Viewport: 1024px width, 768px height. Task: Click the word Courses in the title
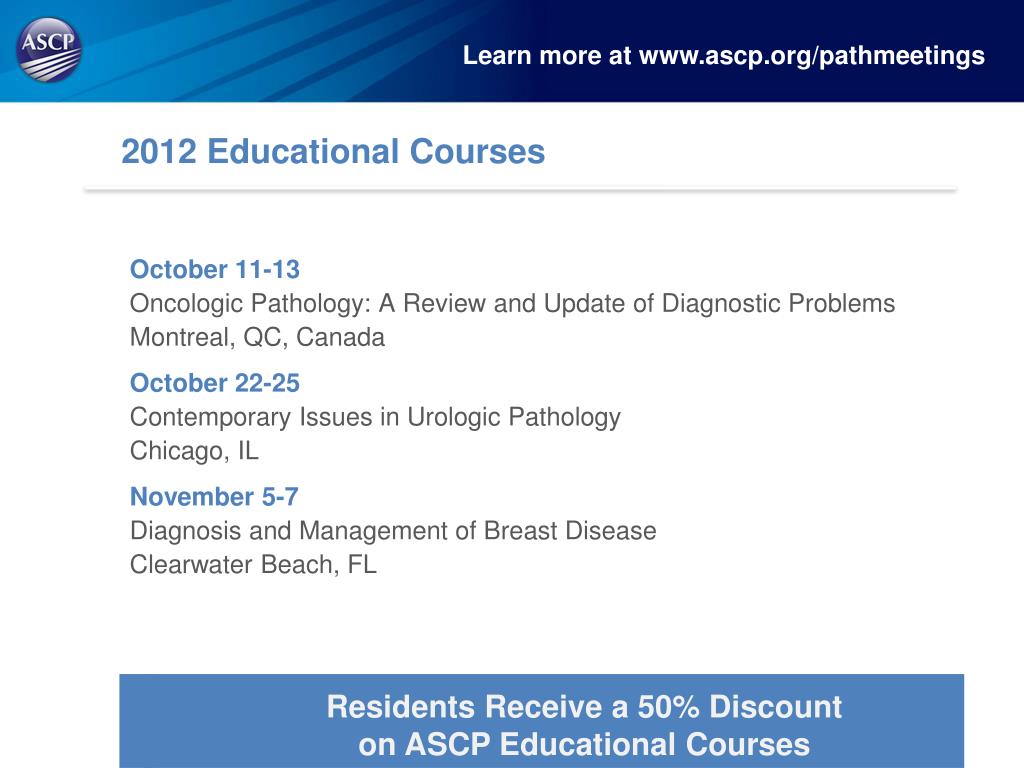click(x=477, y=152)
